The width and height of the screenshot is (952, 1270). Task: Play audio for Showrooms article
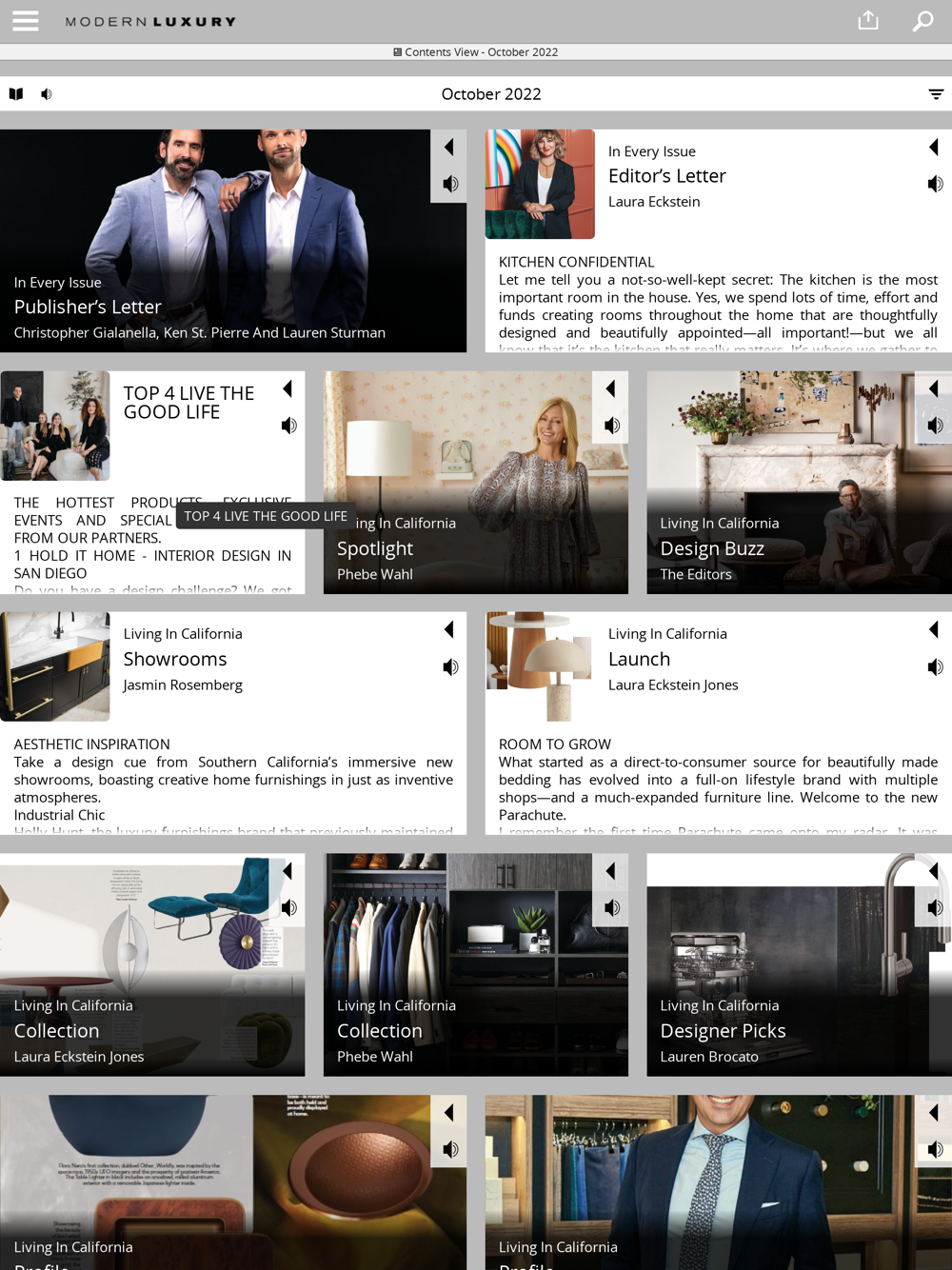(x=450, y=667)
